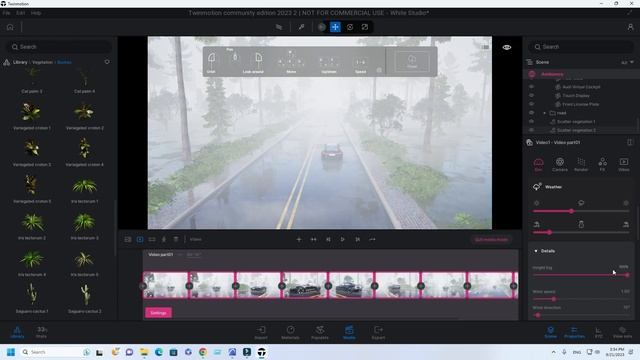
Task: Select the material picker eyedropper tool
Action: 301,27
